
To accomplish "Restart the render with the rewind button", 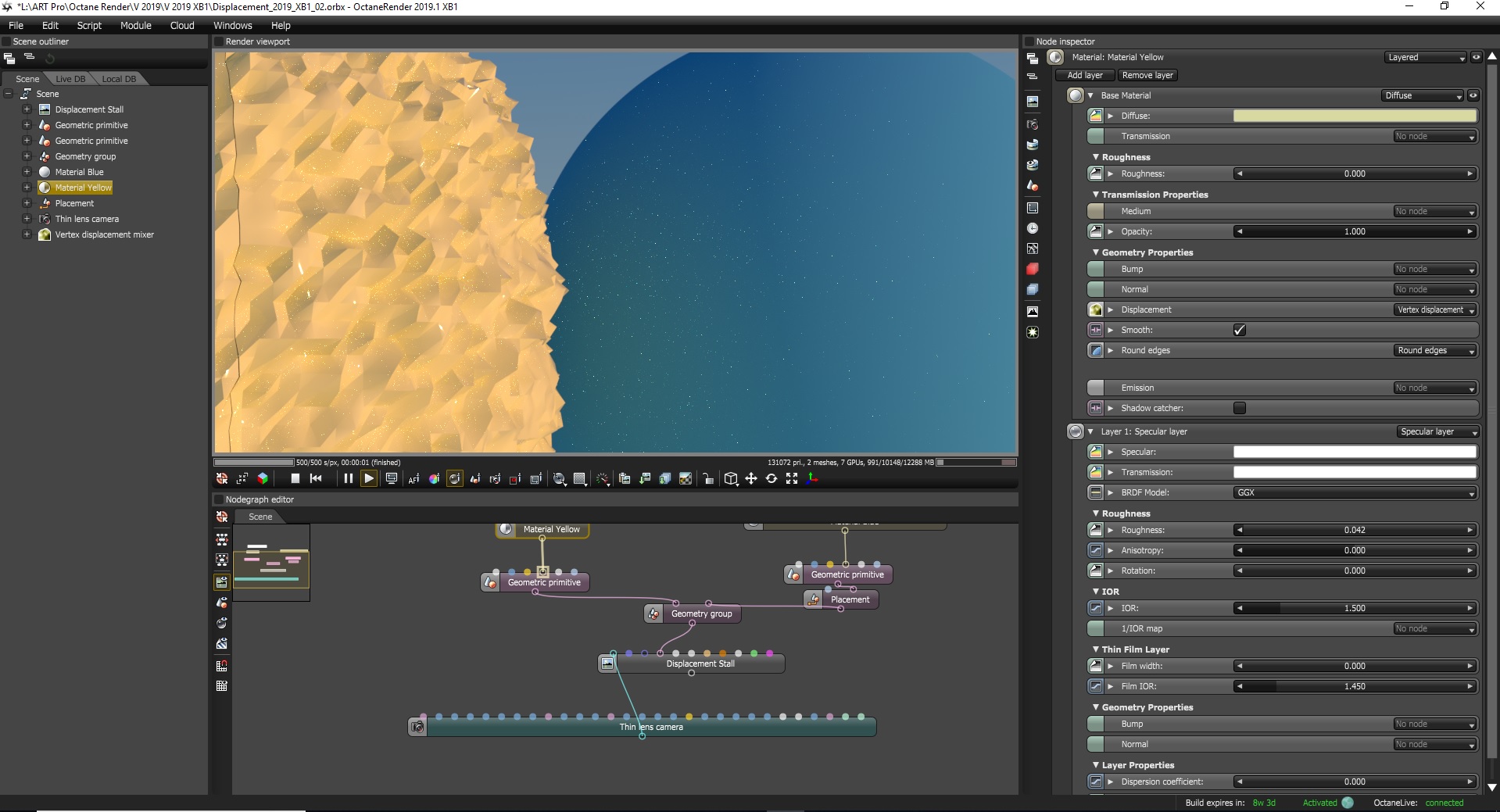I will (316, 478).
